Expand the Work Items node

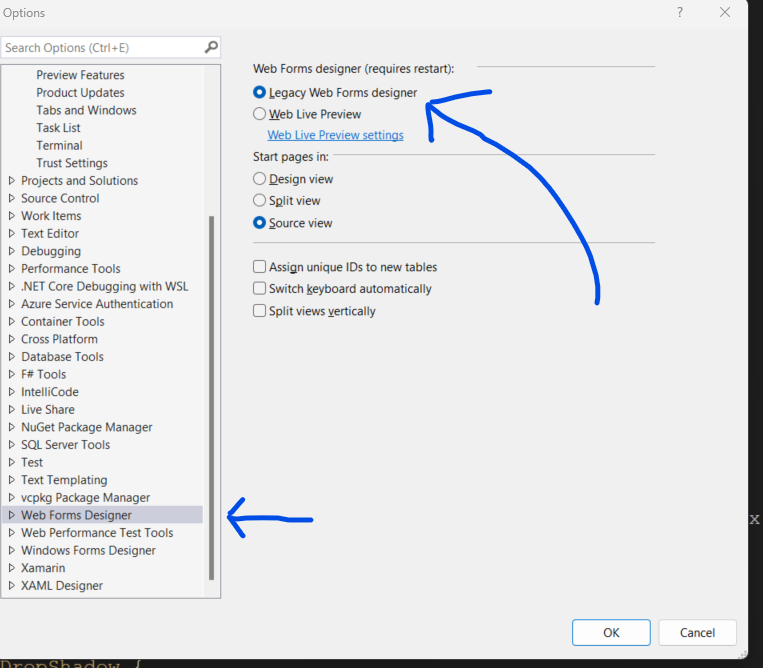coord(12,216)
